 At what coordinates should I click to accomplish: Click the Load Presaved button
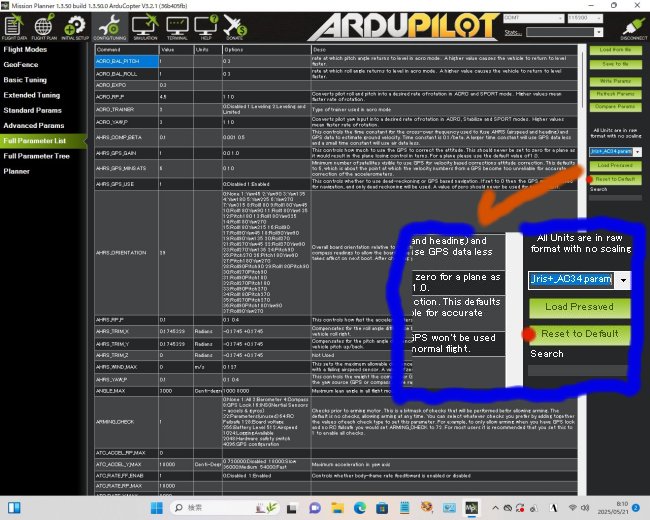(615, 165)
